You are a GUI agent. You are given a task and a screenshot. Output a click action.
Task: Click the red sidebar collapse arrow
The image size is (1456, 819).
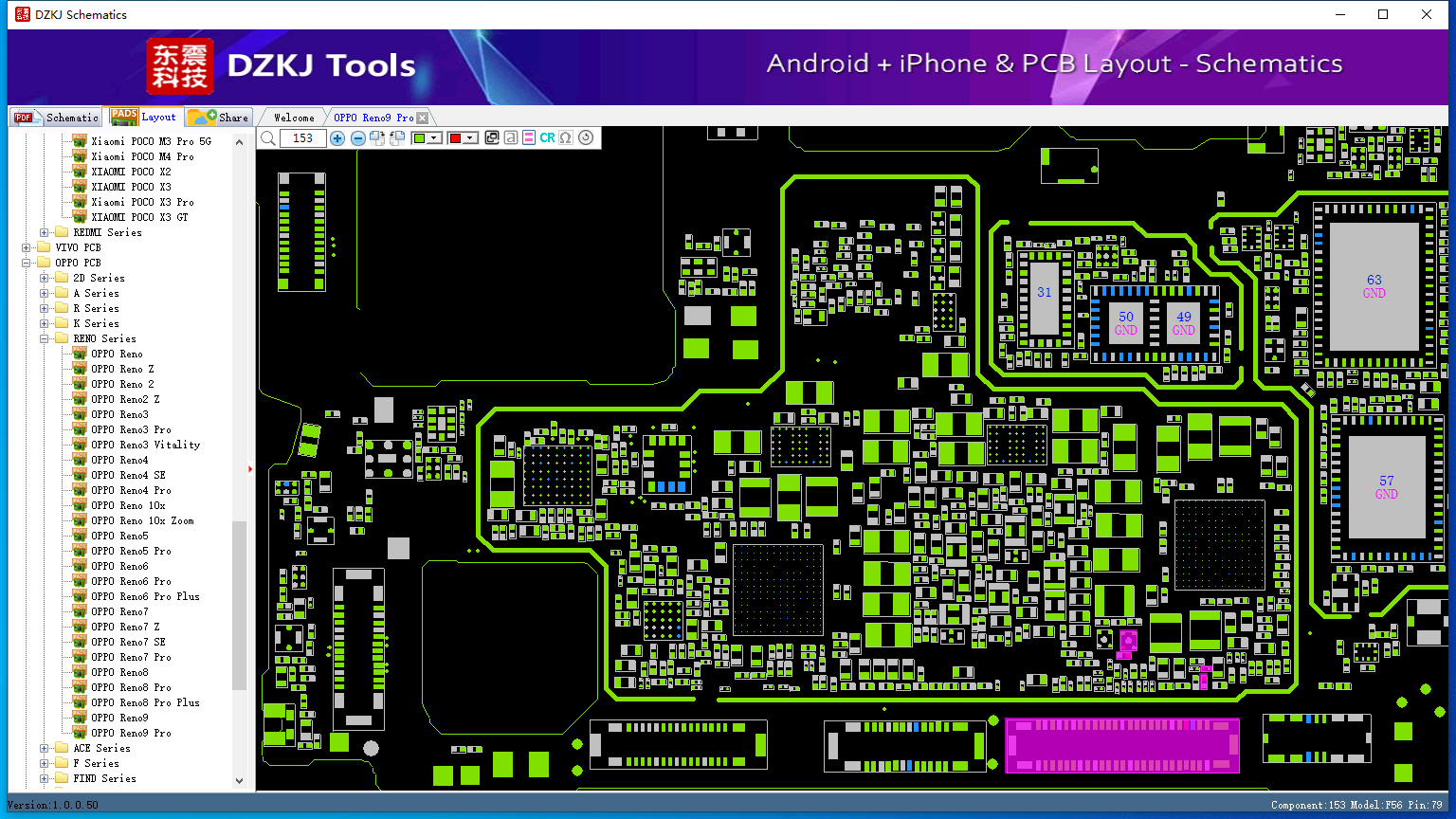pyautogui.click(x=250, y=468)
